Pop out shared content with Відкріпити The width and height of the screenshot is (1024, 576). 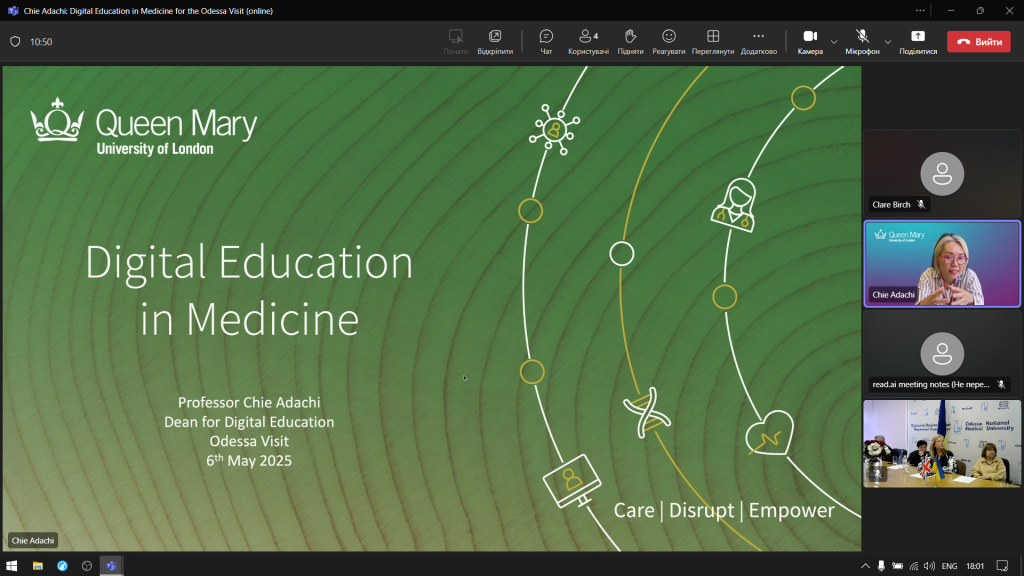pos(495,42)
